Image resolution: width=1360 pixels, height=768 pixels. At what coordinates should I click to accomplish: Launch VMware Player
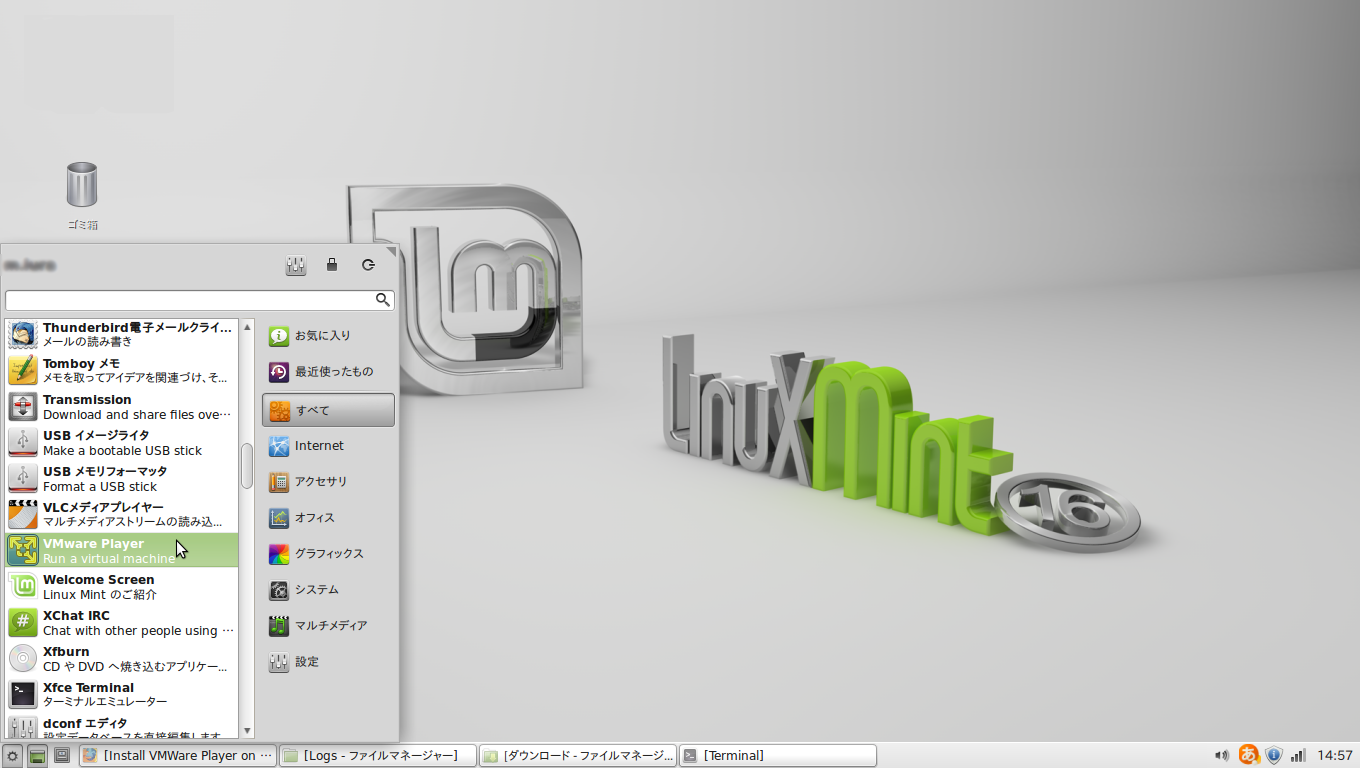click(x=121, y=551)
